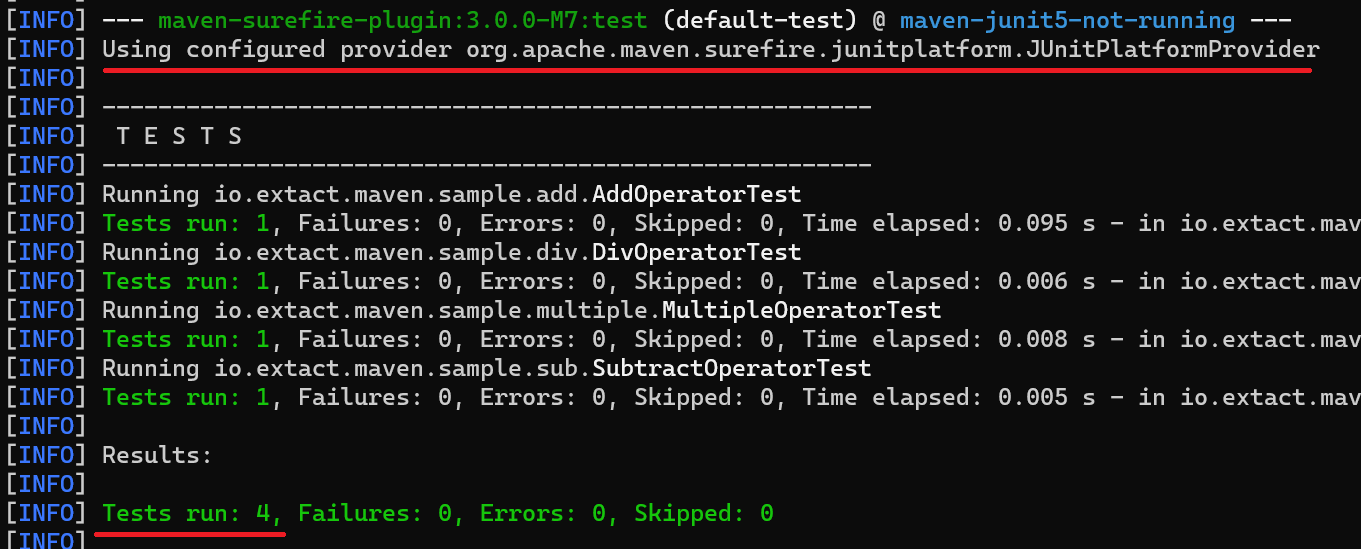1361x549 pixels.
Task: Click the JUnitPlatformProvider provider line
Action: (x=711, y=48)
